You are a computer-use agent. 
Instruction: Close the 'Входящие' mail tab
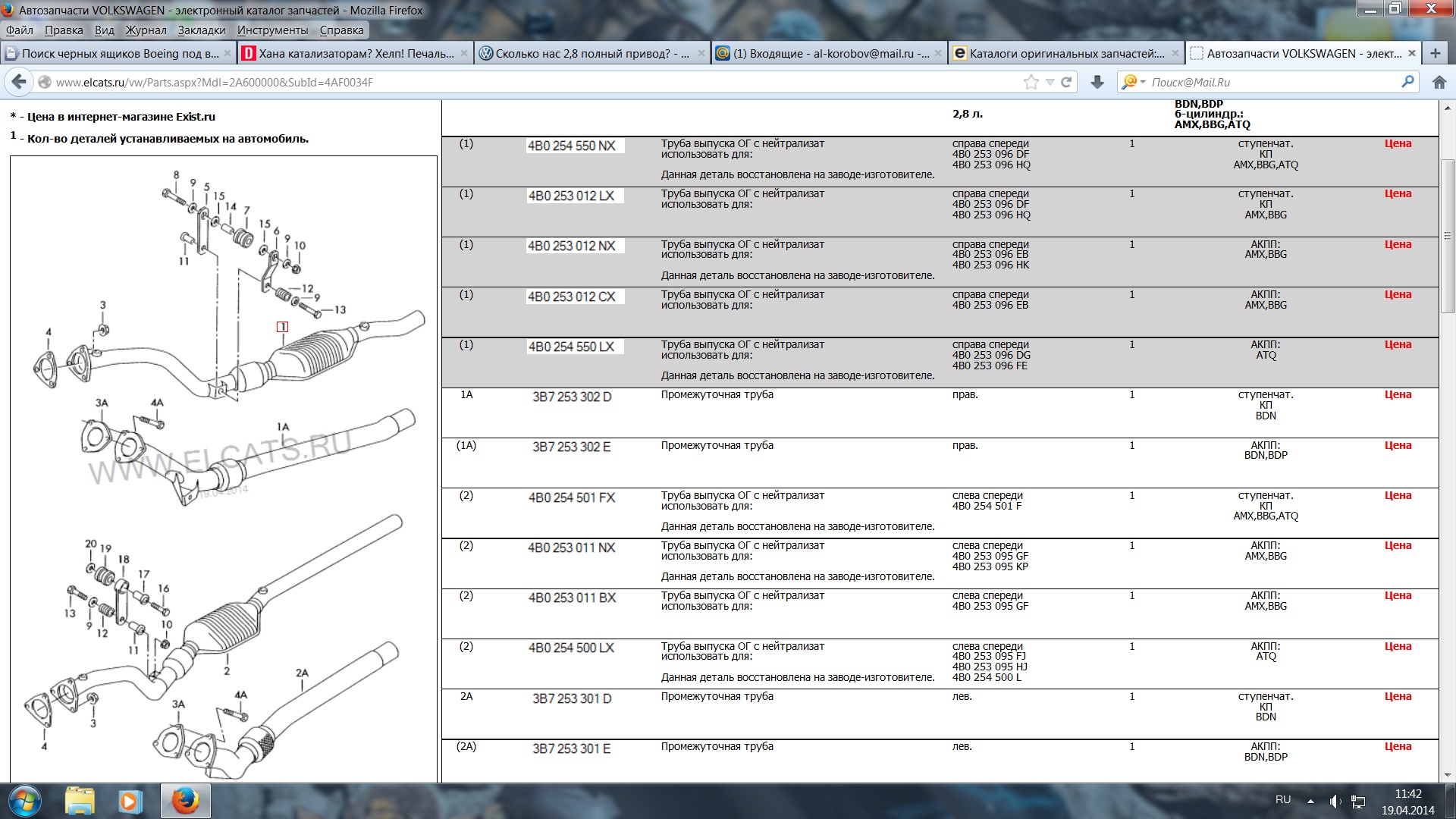(x=938, y=53)
